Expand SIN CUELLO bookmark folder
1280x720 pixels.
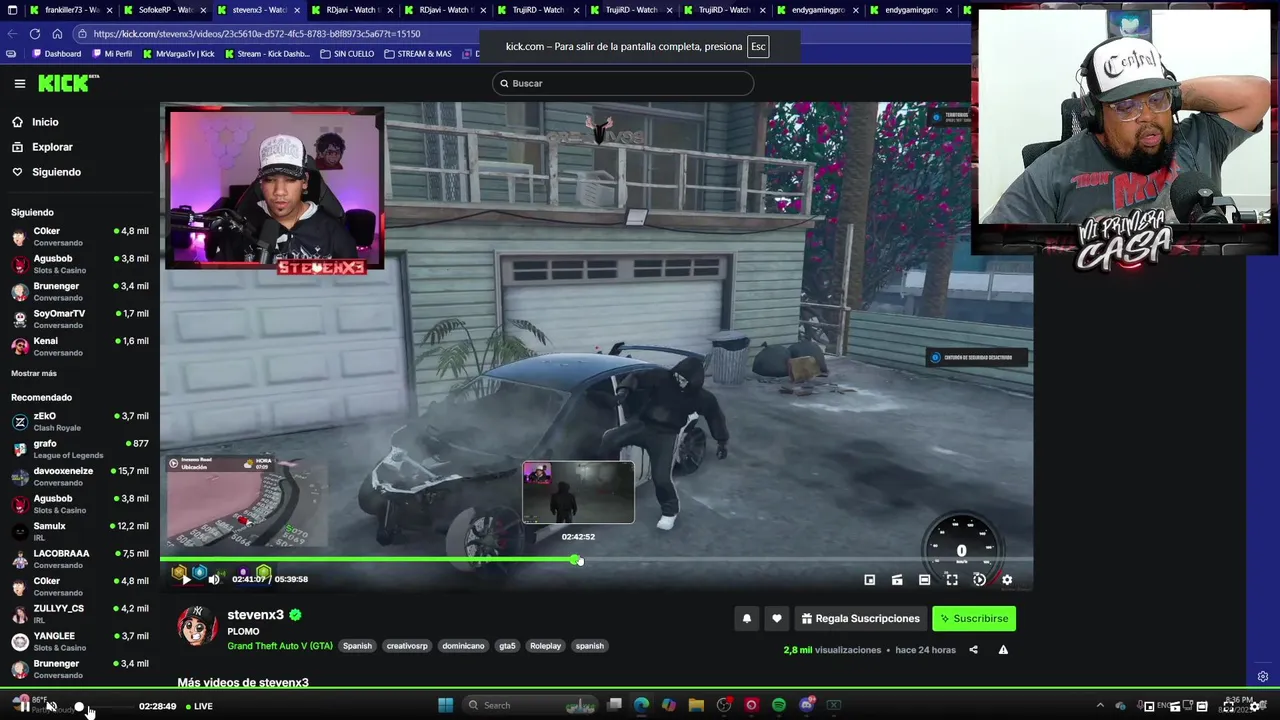(347, 54)
